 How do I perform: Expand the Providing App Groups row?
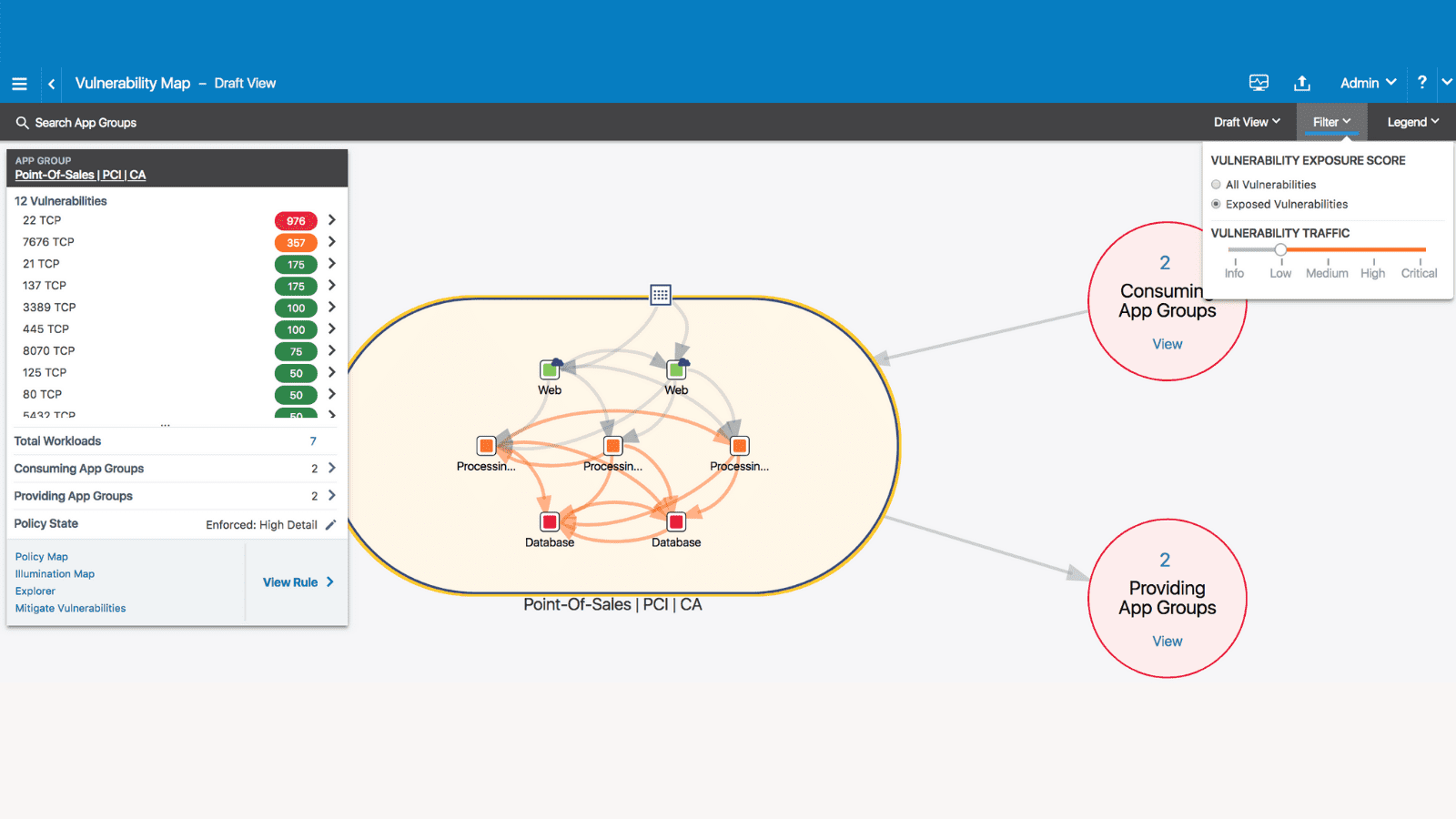[x=332, y=496]
